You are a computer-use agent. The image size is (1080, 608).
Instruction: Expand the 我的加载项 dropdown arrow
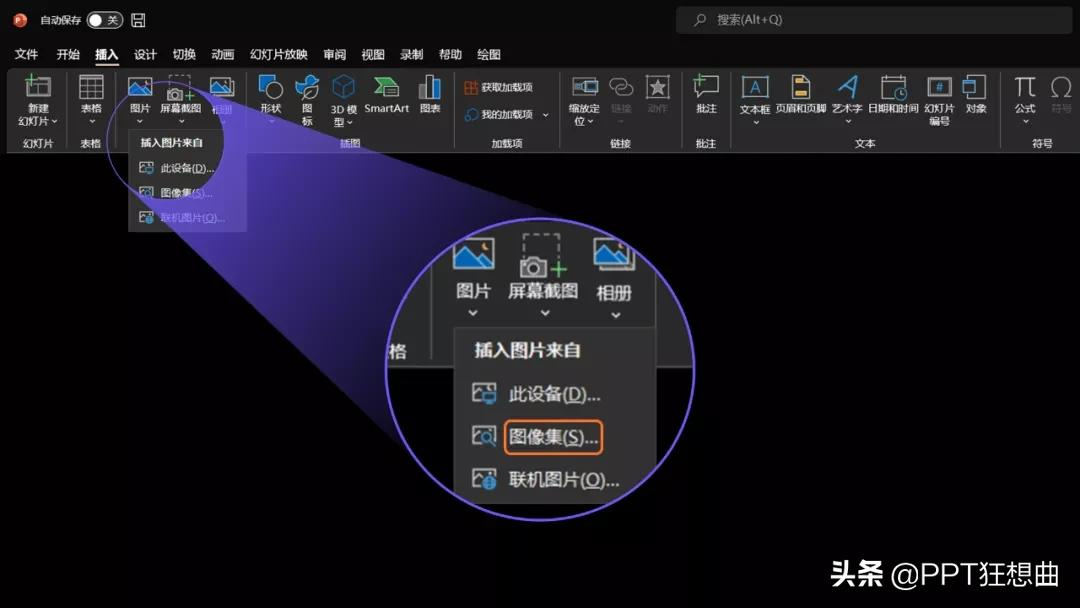pos(546,115)
